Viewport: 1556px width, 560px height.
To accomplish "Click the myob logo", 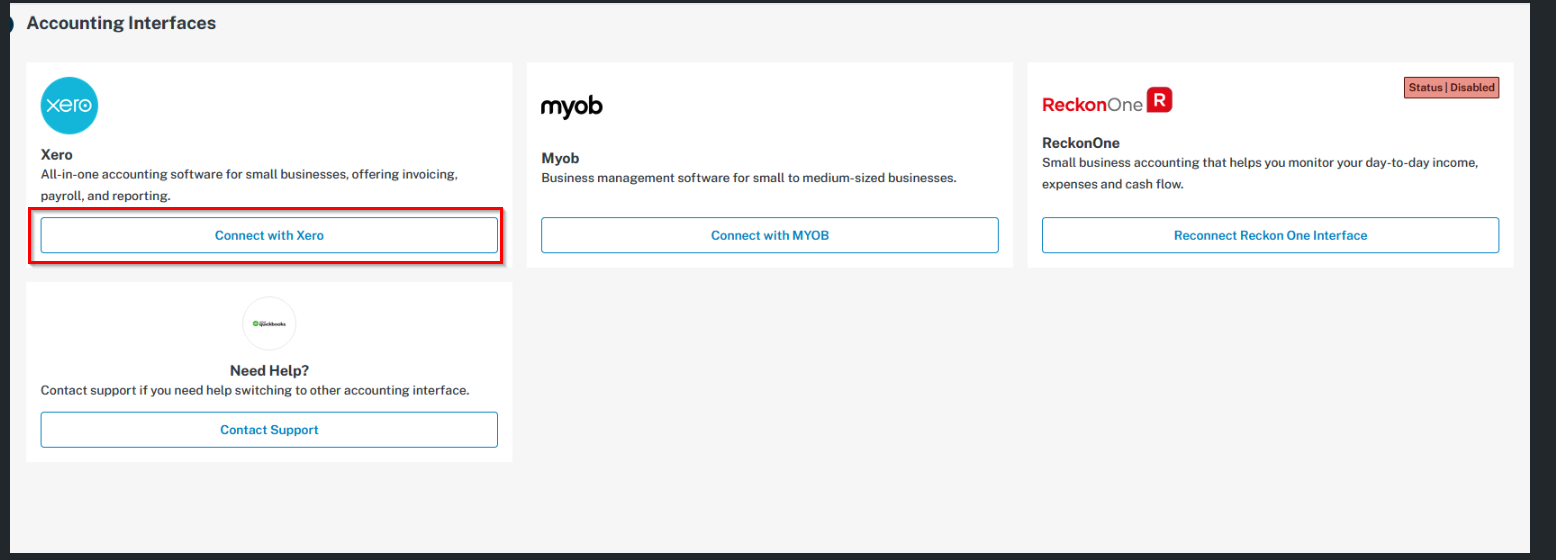I will coord(571,106).
